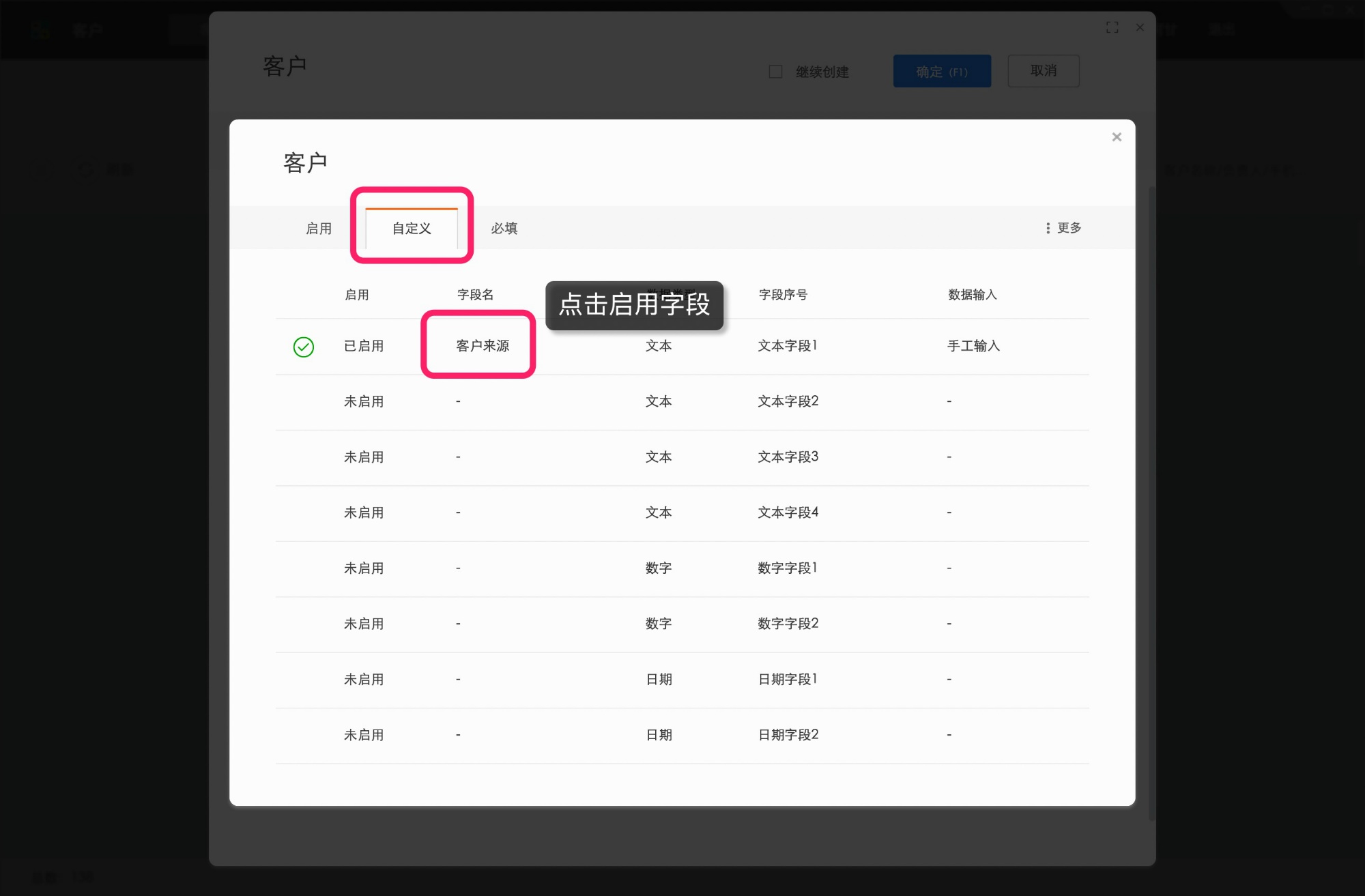The height and width of the screenshot is (896, 1365).
Task: Click fullscreen icon in background window
Action: 1112,27
